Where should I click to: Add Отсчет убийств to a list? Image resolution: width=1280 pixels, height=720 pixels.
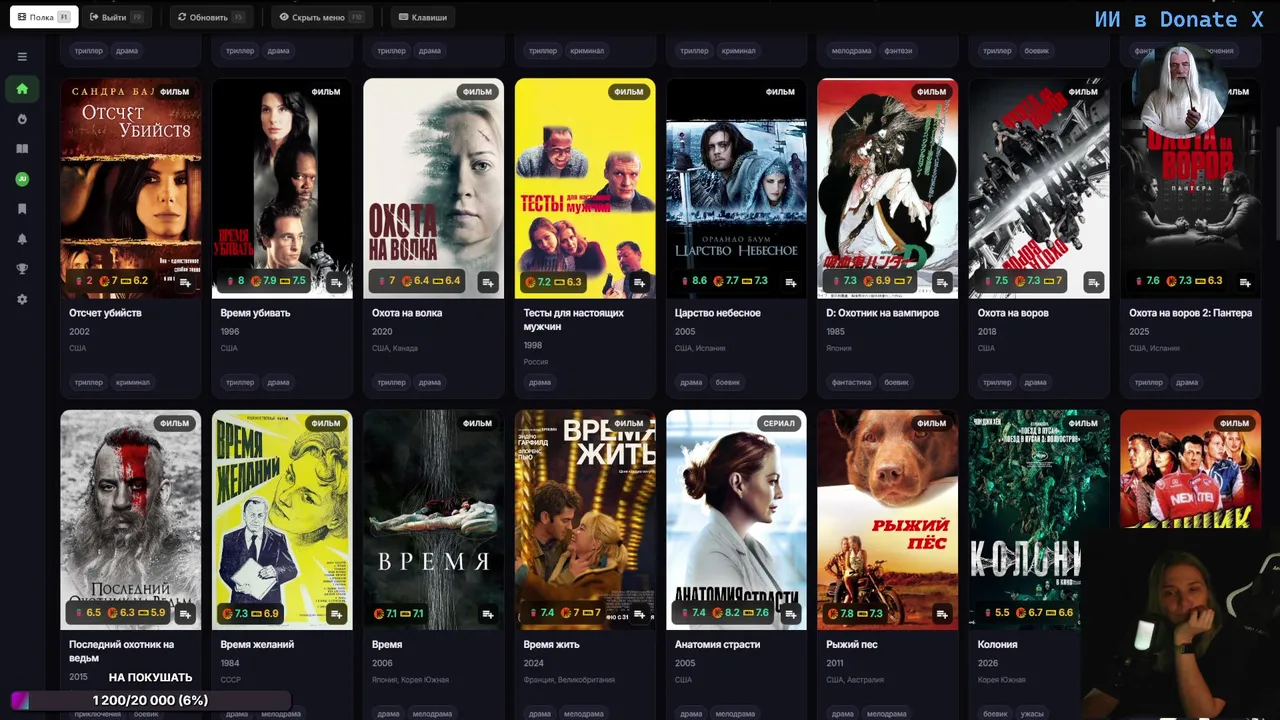tap(185, 282)
